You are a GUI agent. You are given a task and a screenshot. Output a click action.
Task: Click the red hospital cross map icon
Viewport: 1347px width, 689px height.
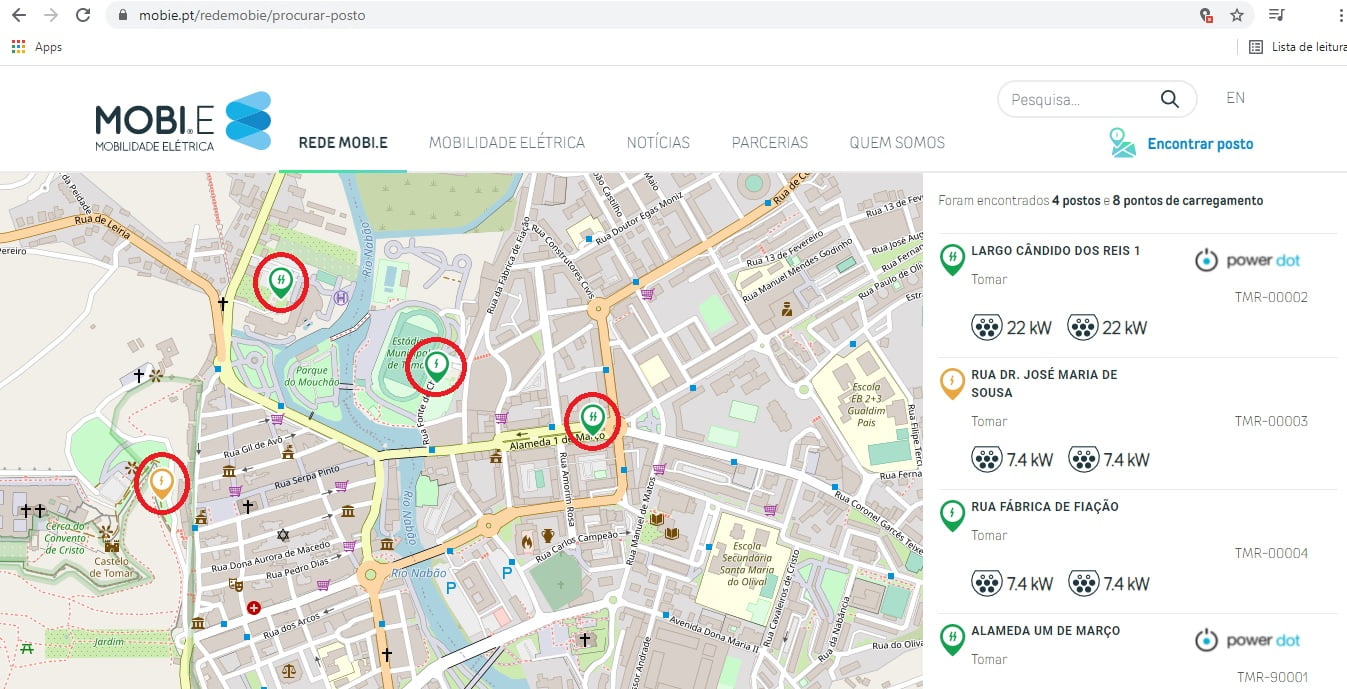point(254,607)
